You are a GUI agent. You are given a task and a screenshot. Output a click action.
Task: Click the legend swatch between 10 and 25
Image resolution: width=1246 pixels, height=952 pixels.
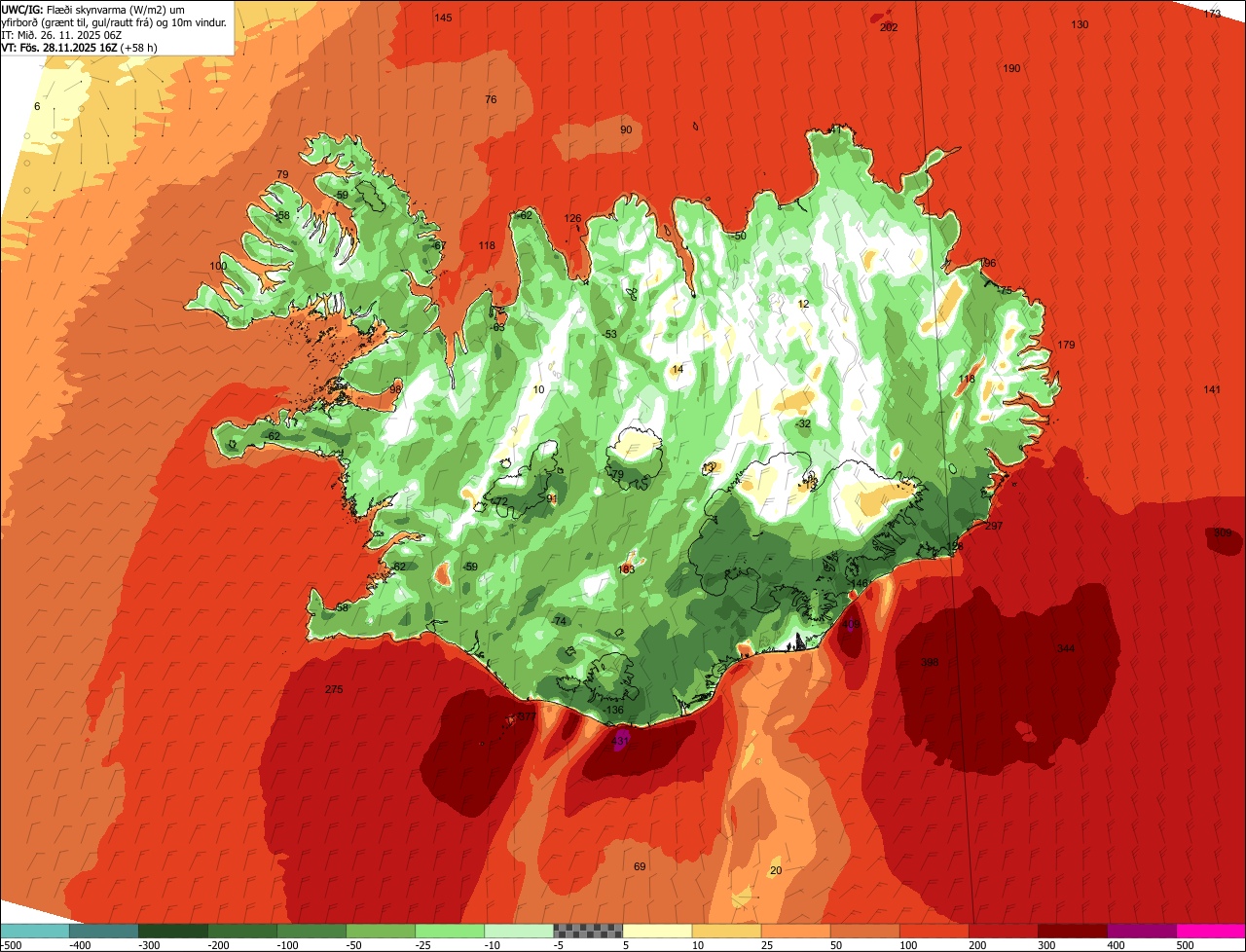[726, 931]
